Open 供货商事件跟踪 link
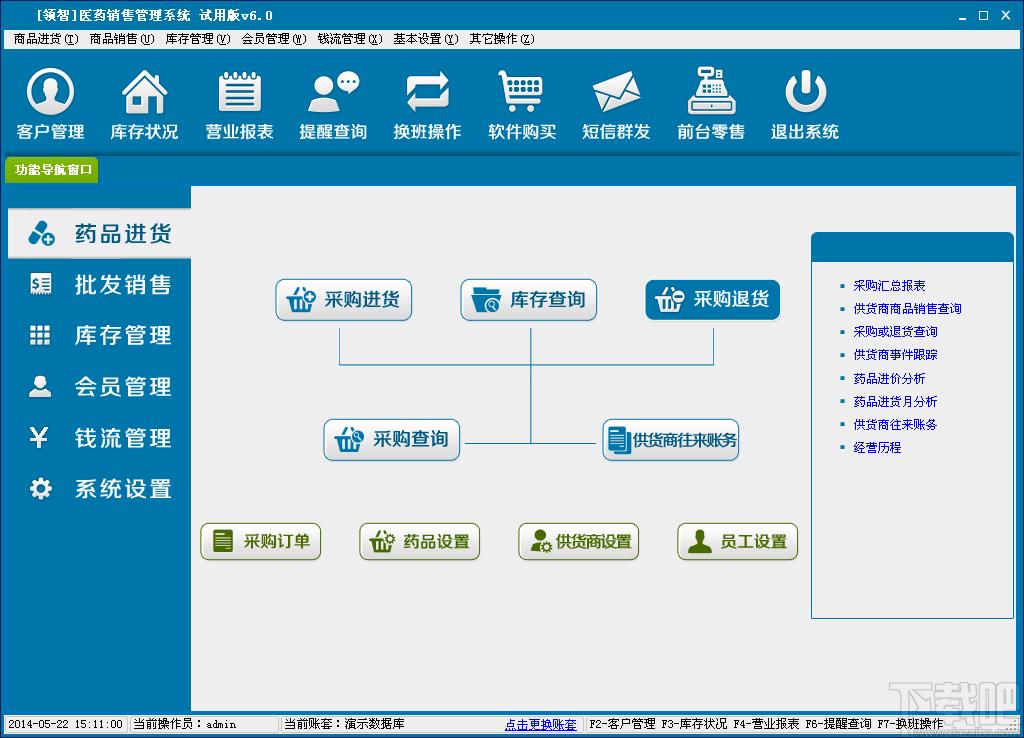Screen dimensions: 1024x738 (895, 355)
